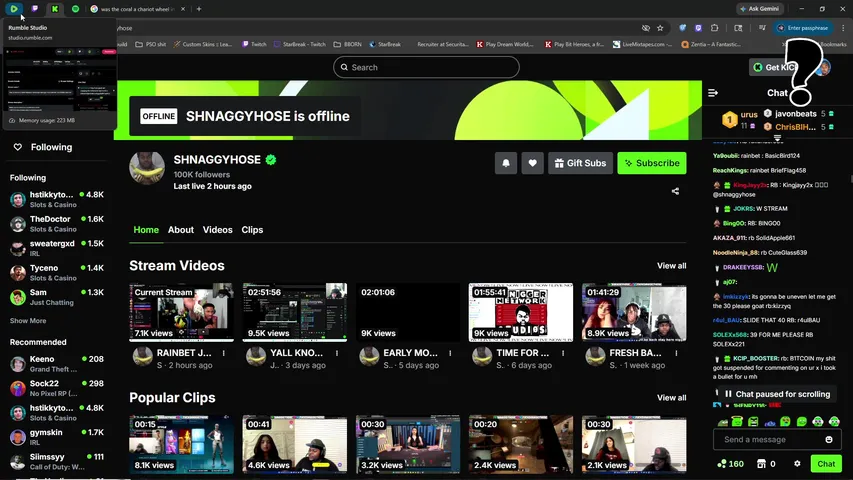
Task: Play the 00:15 popular clip thumbnail
Action: tap(181, 445)
